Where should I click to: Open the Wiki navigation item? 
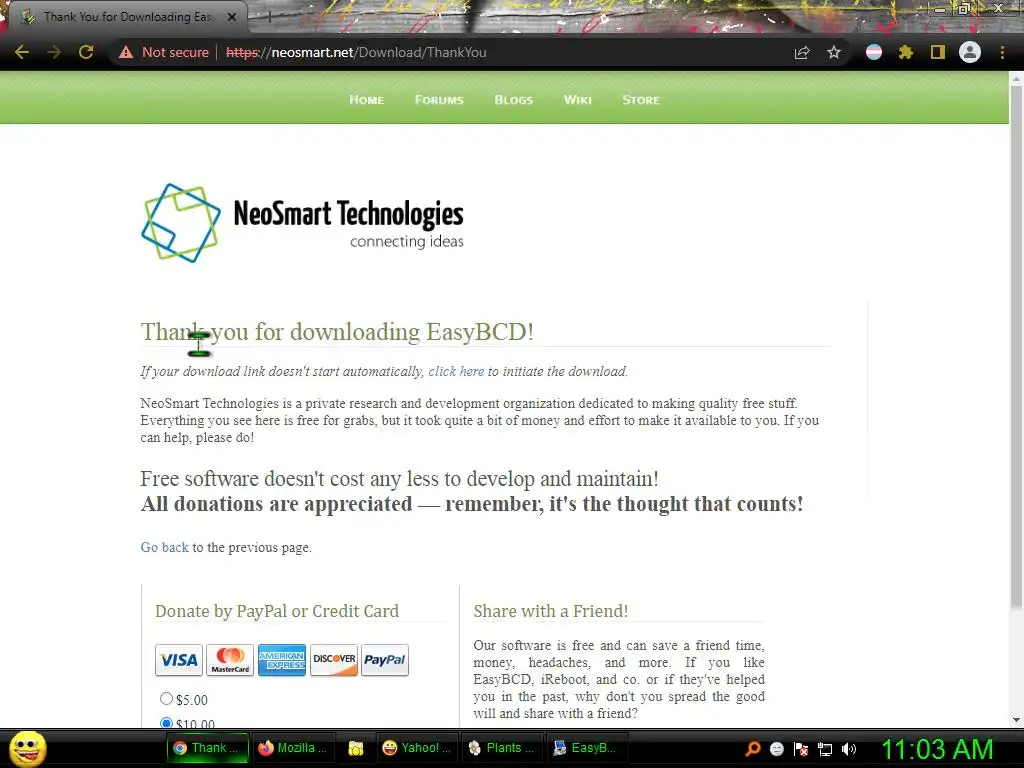(577, 100)
